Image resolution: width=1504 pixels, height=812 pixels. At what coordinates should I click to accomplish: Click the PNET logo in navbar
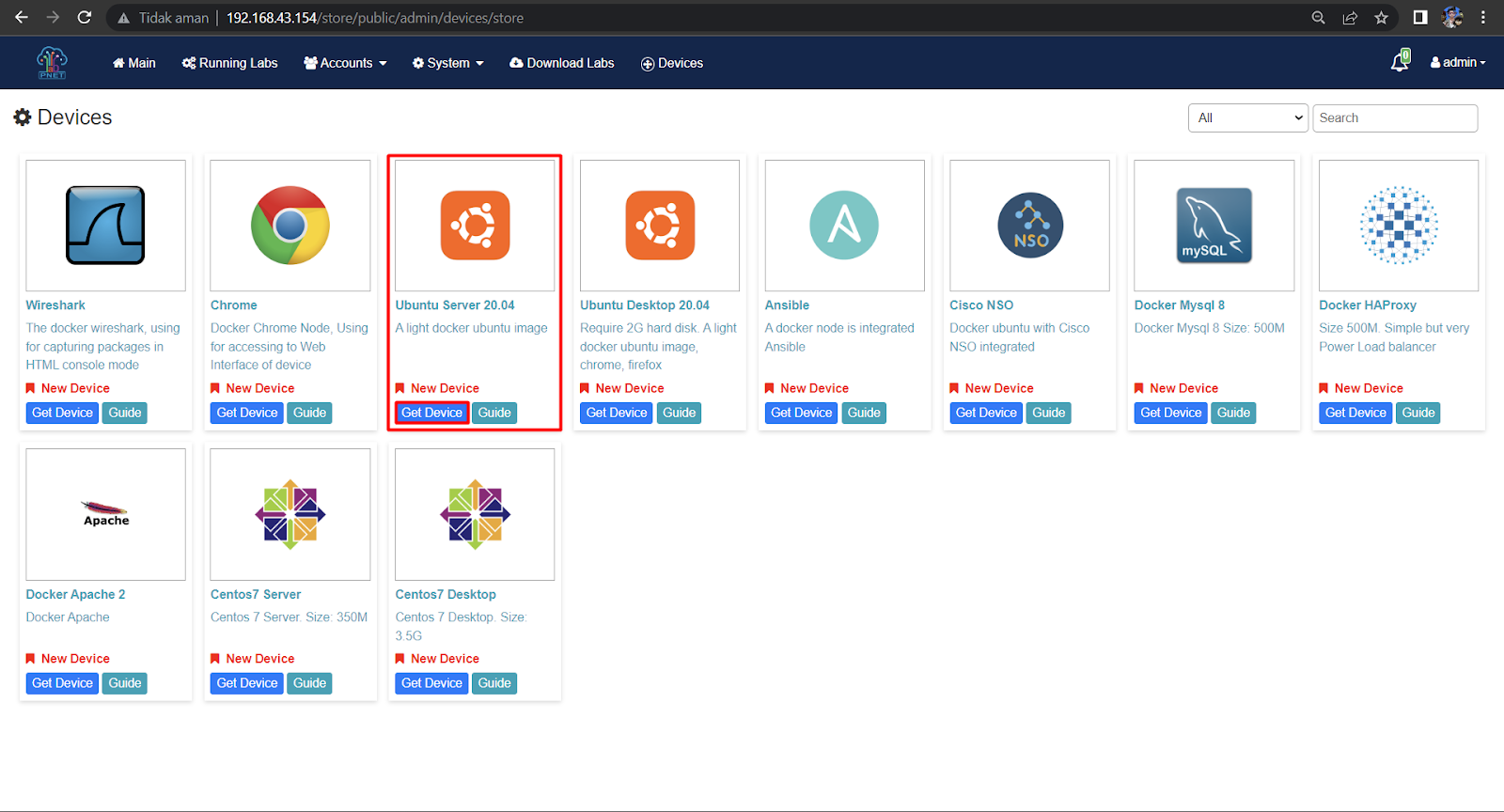coord(52,63)
